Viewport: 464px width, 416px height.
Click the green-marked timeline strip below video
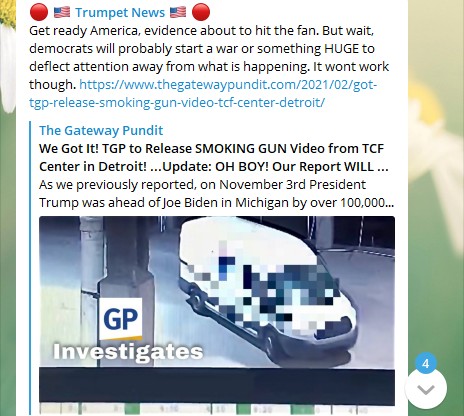click(217, 410)
